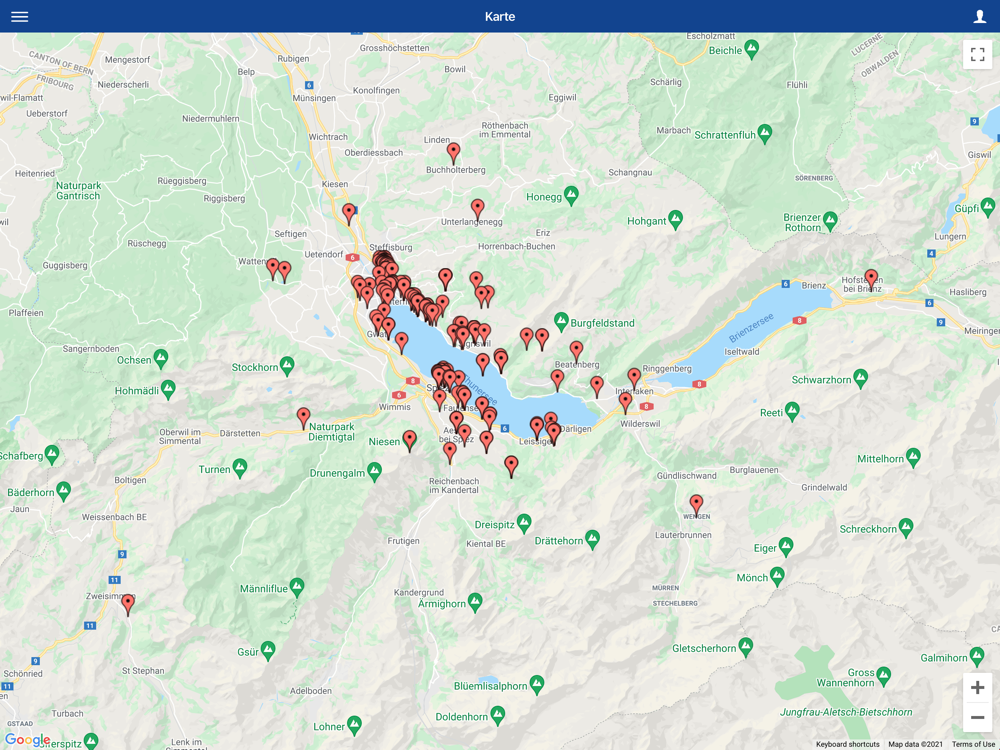The width and height of the screenshot is (1000, 750).
Task: Click the Schafberg peak icon
Action: click(52, 455)
